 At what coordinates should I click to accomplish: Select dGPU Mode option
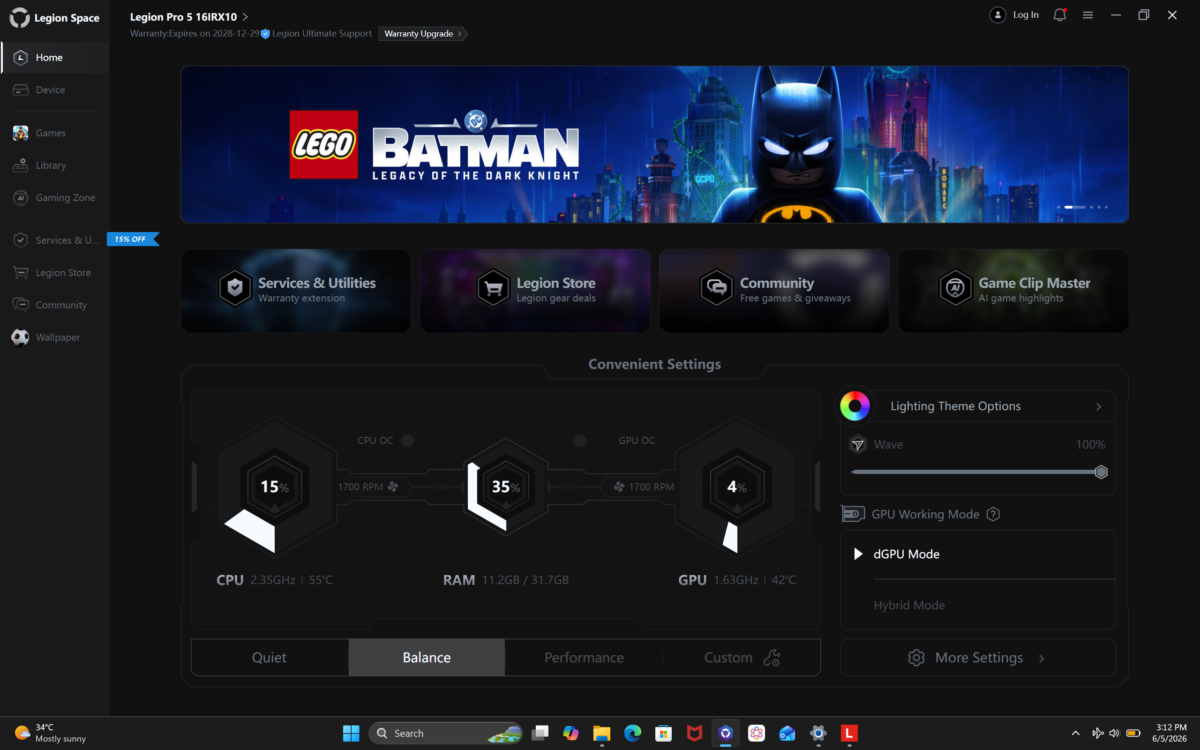pos(978,554)
